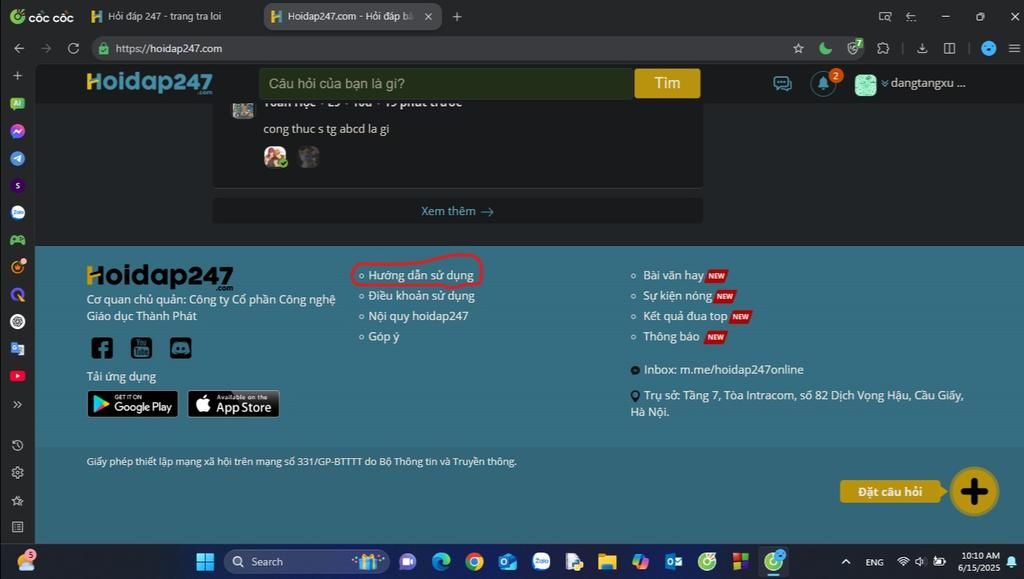Open Hướng dẫn sử dụng link

(421, 275)
